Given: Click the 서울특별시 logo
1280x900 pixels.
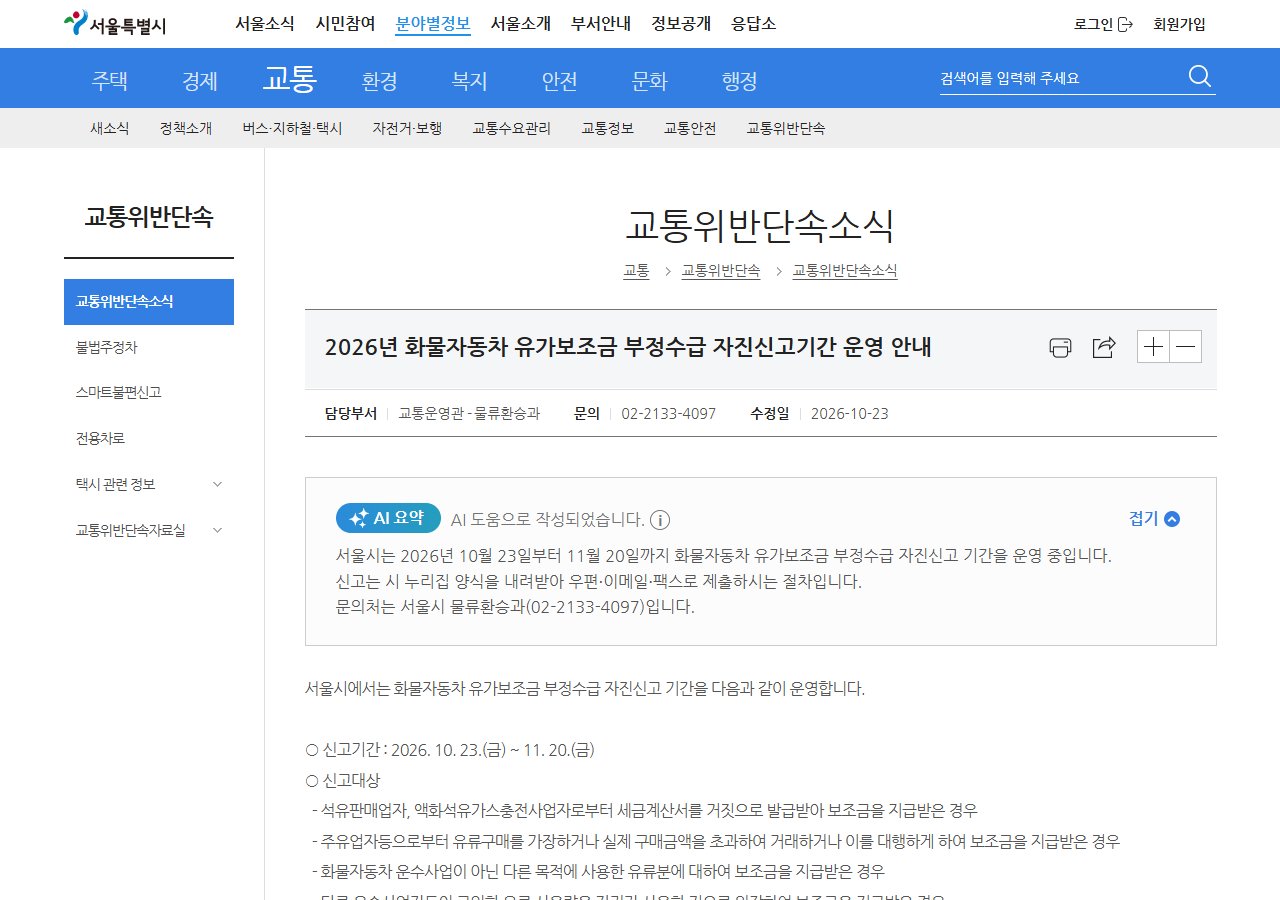Looking at the screenshot, I should pos(115,23).
